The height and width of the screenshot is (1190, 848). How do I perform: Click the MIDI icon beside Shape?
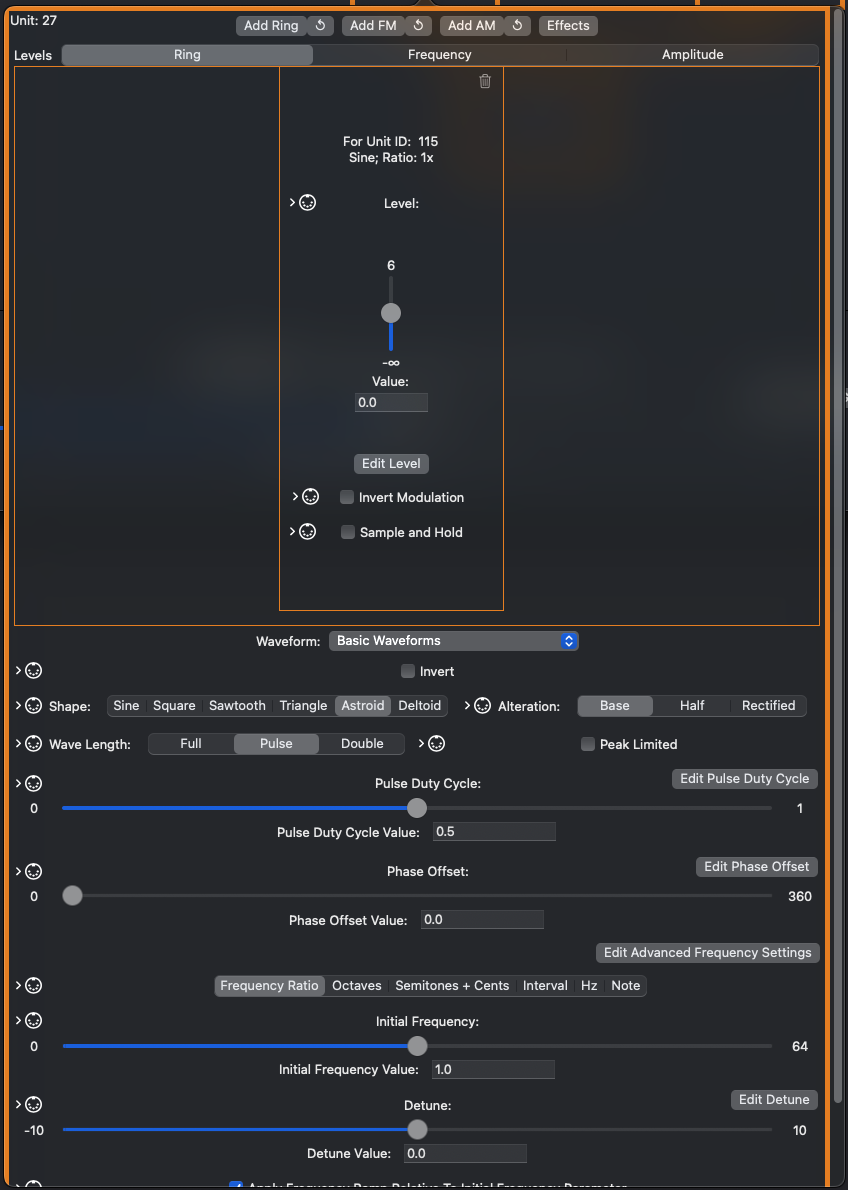tap(33, 706)
